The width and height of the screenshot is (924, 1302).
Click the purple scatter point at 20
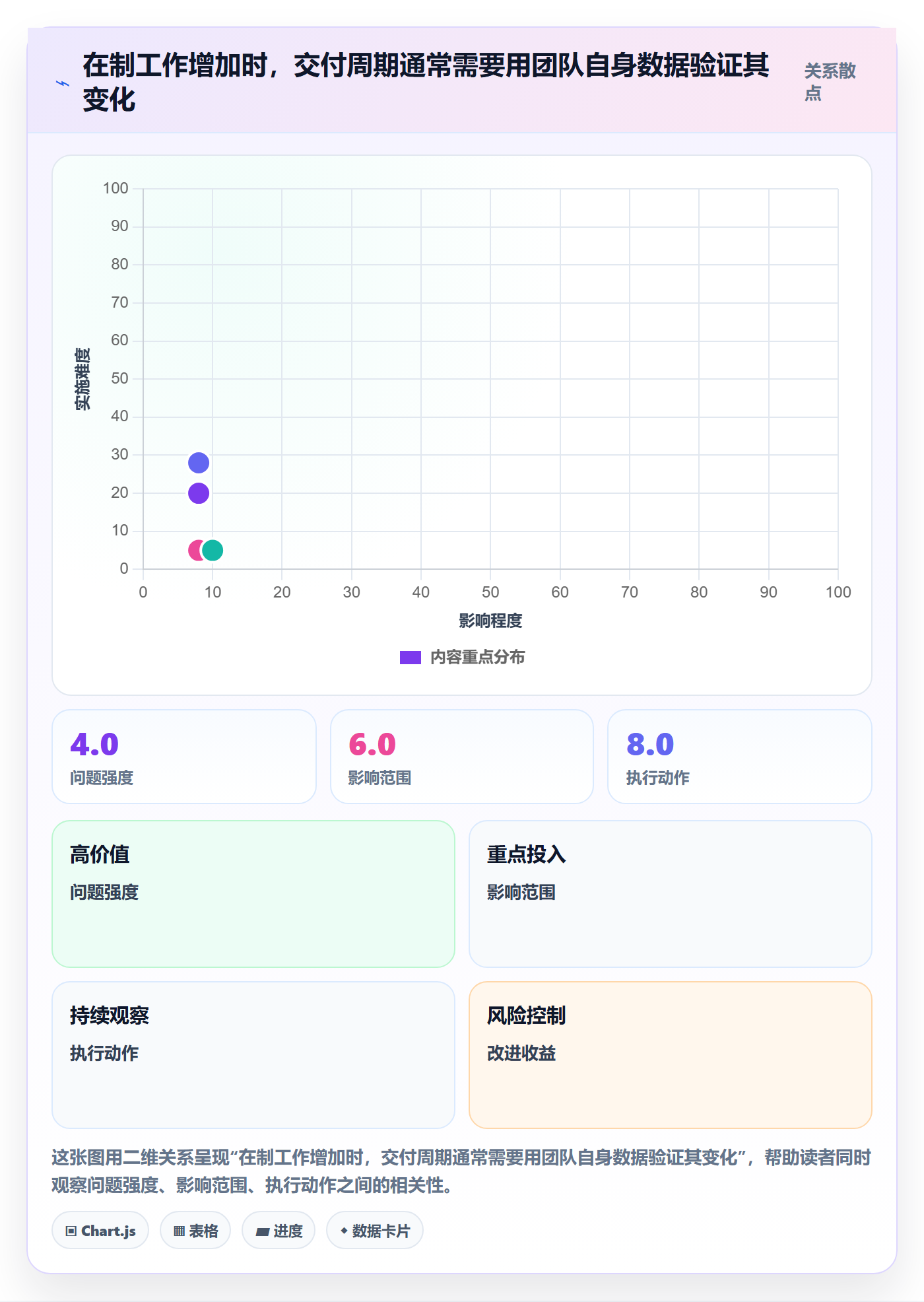tap(199, 493)
